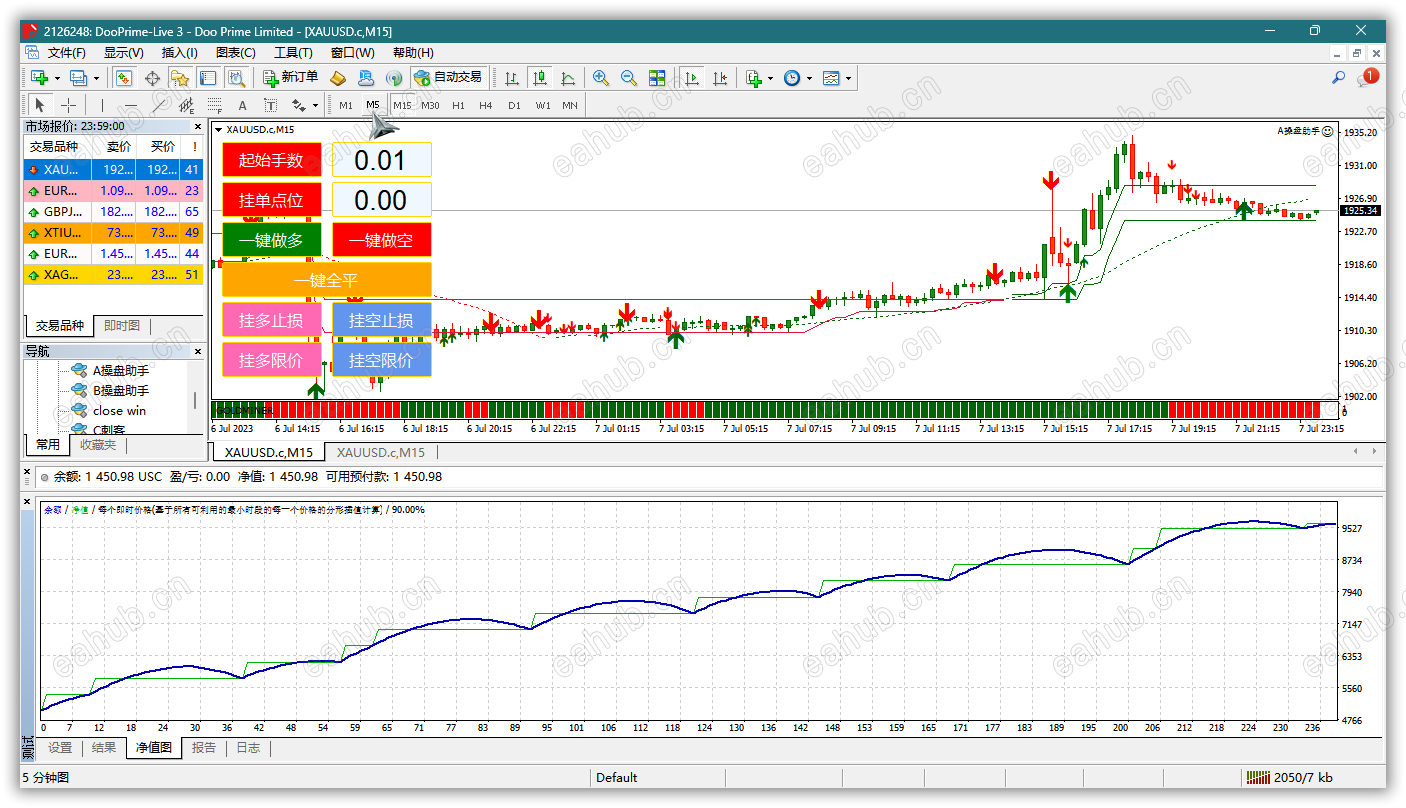The height and width of the screenshot is (808, 1406).
Task: Open the MetaEditor book icon
Action: click(337, 77)
